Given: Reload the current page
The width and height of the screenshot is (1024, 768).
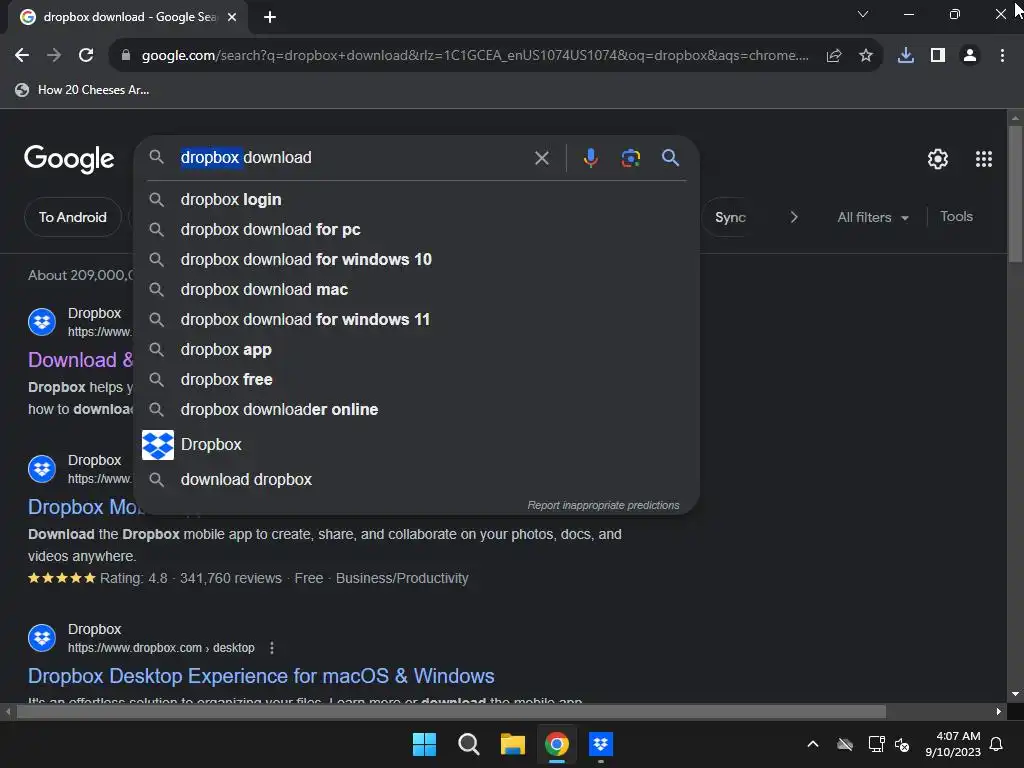Looking at the screenshot, I should pyautogui.click(x=86, y=56).
